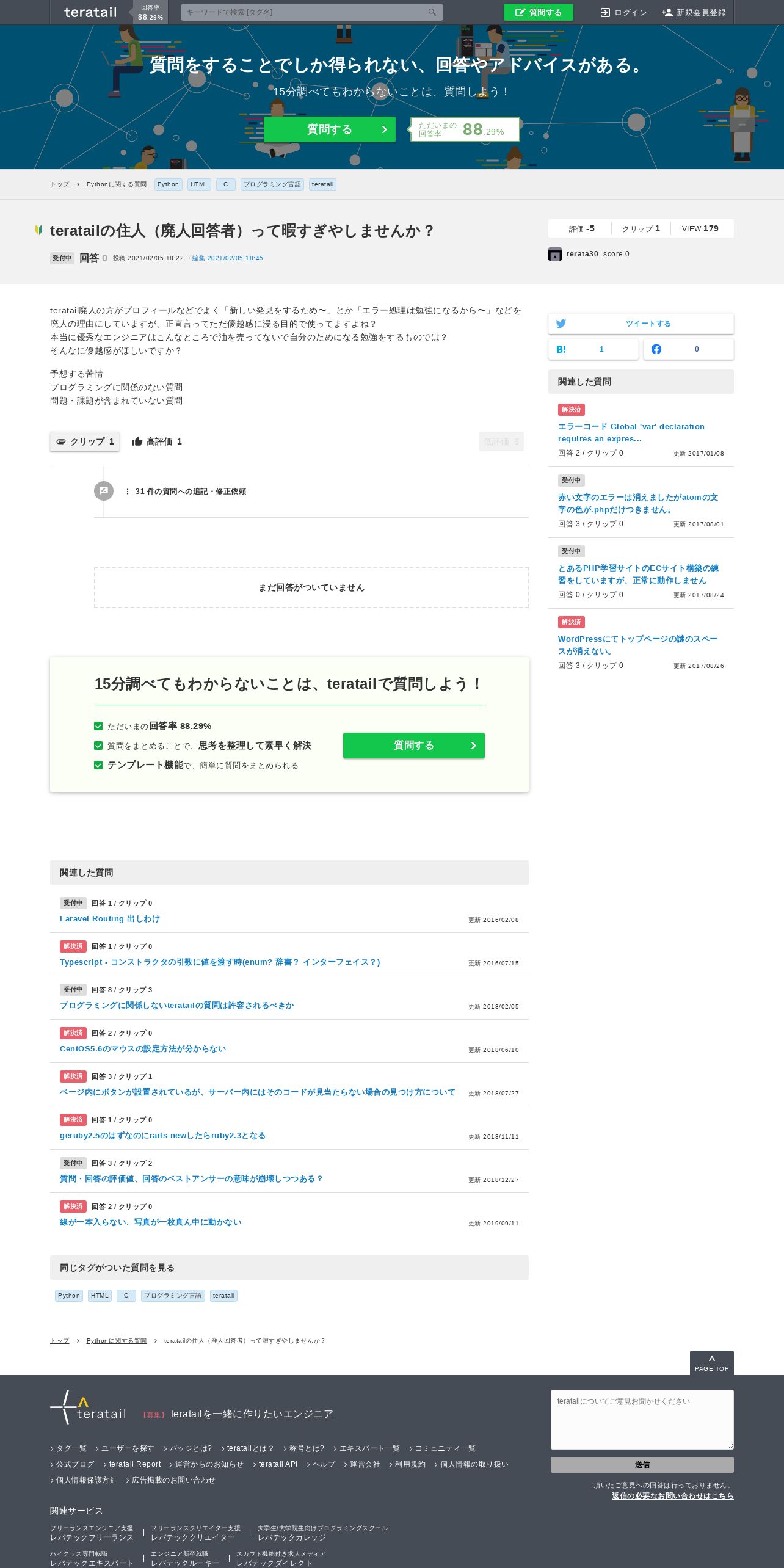Click the three-dot icon before 31 件の質問への追記
The height and width of the screenshot is (1568, 784).
tap(127, 492)
